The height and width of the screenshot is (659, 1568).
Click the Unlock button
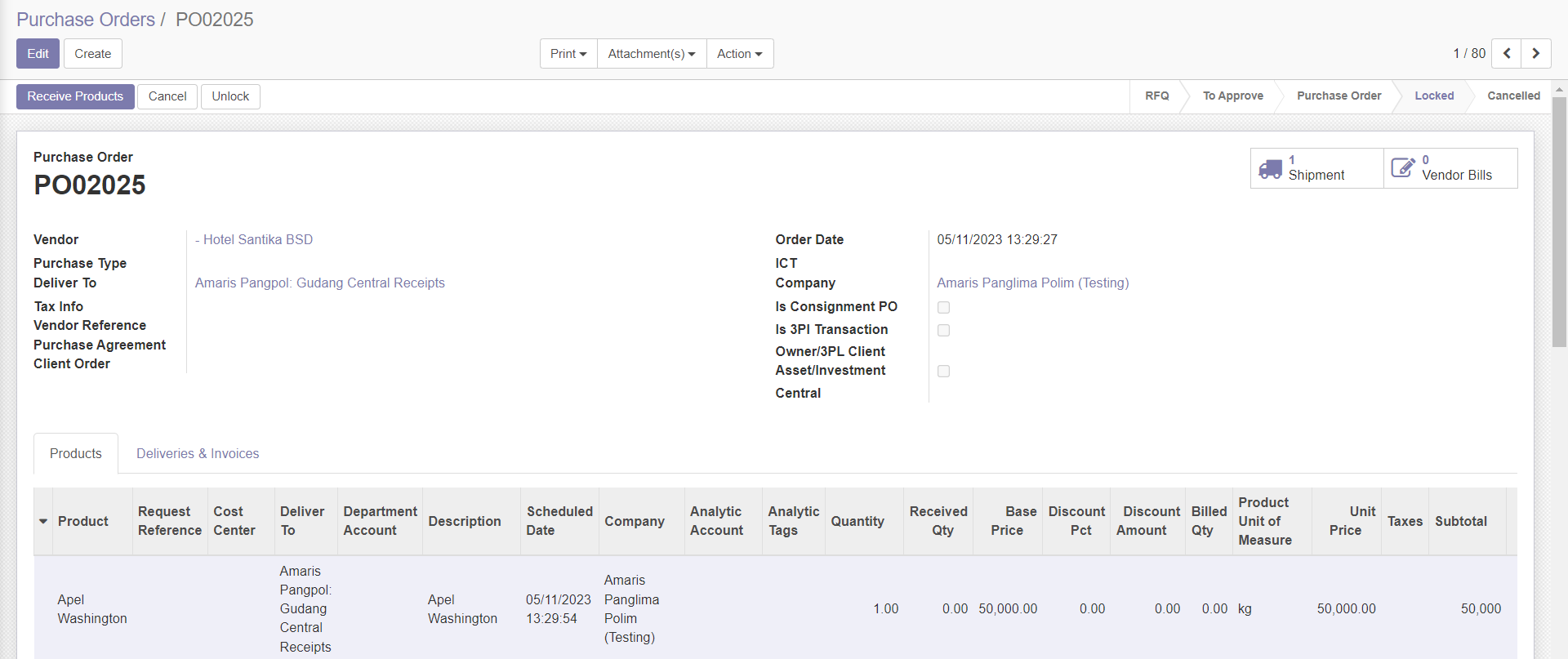click(230, 96)
